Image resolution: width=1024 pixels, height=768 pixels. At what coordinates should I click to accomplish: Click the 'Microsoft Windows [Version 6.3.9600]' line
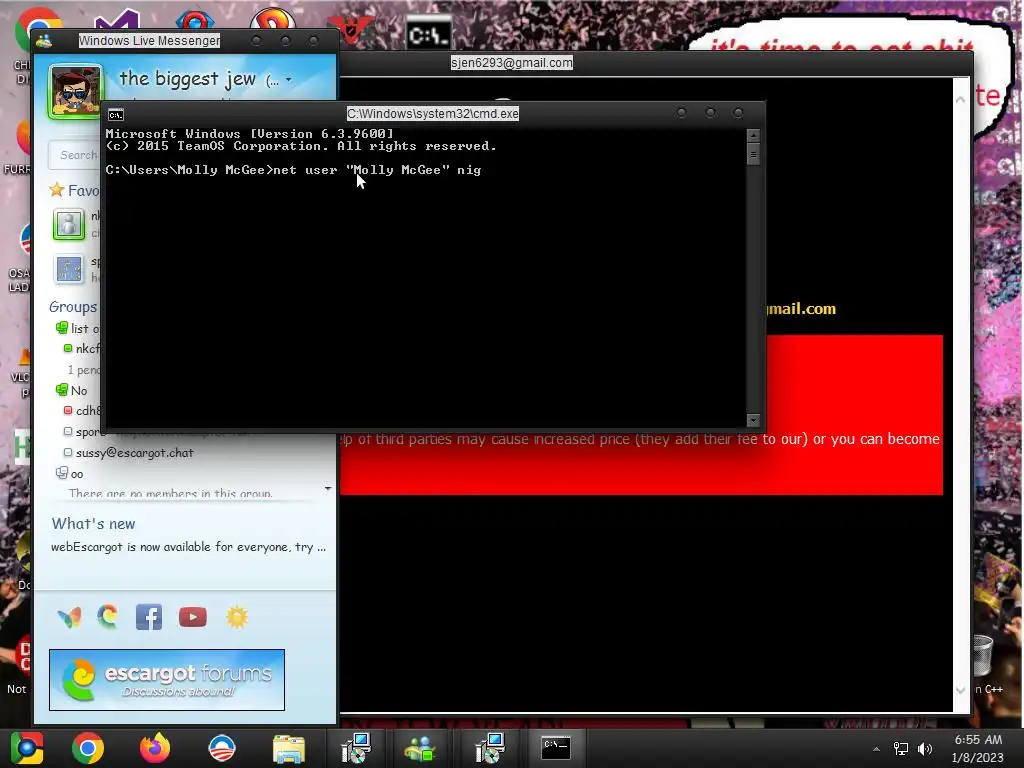249,134
